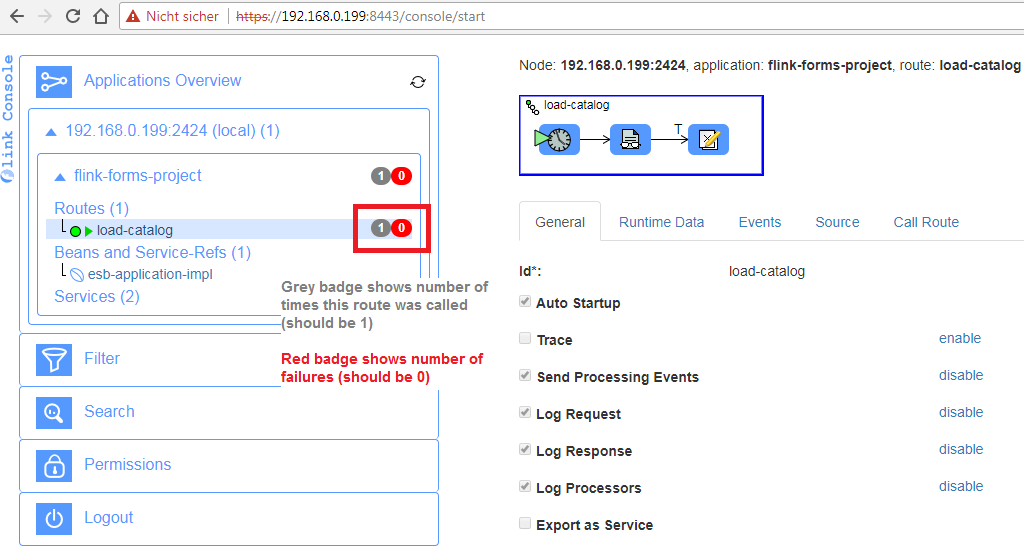Select the middle processor node in diagram

[630, 139]
